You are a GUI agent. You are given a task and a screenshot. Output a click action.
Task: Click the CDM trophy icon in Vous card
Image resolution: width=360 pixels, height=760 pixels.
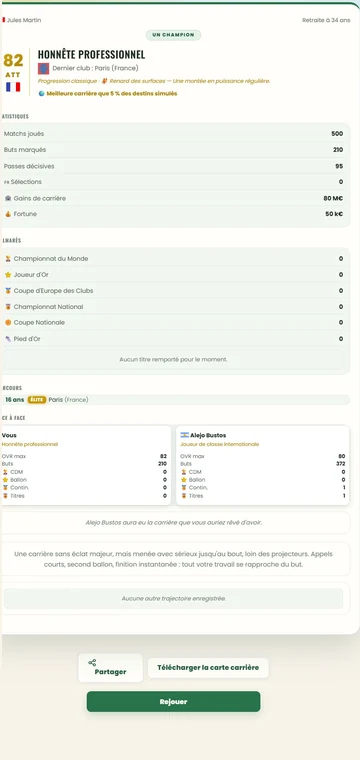(x=5, y=472)
